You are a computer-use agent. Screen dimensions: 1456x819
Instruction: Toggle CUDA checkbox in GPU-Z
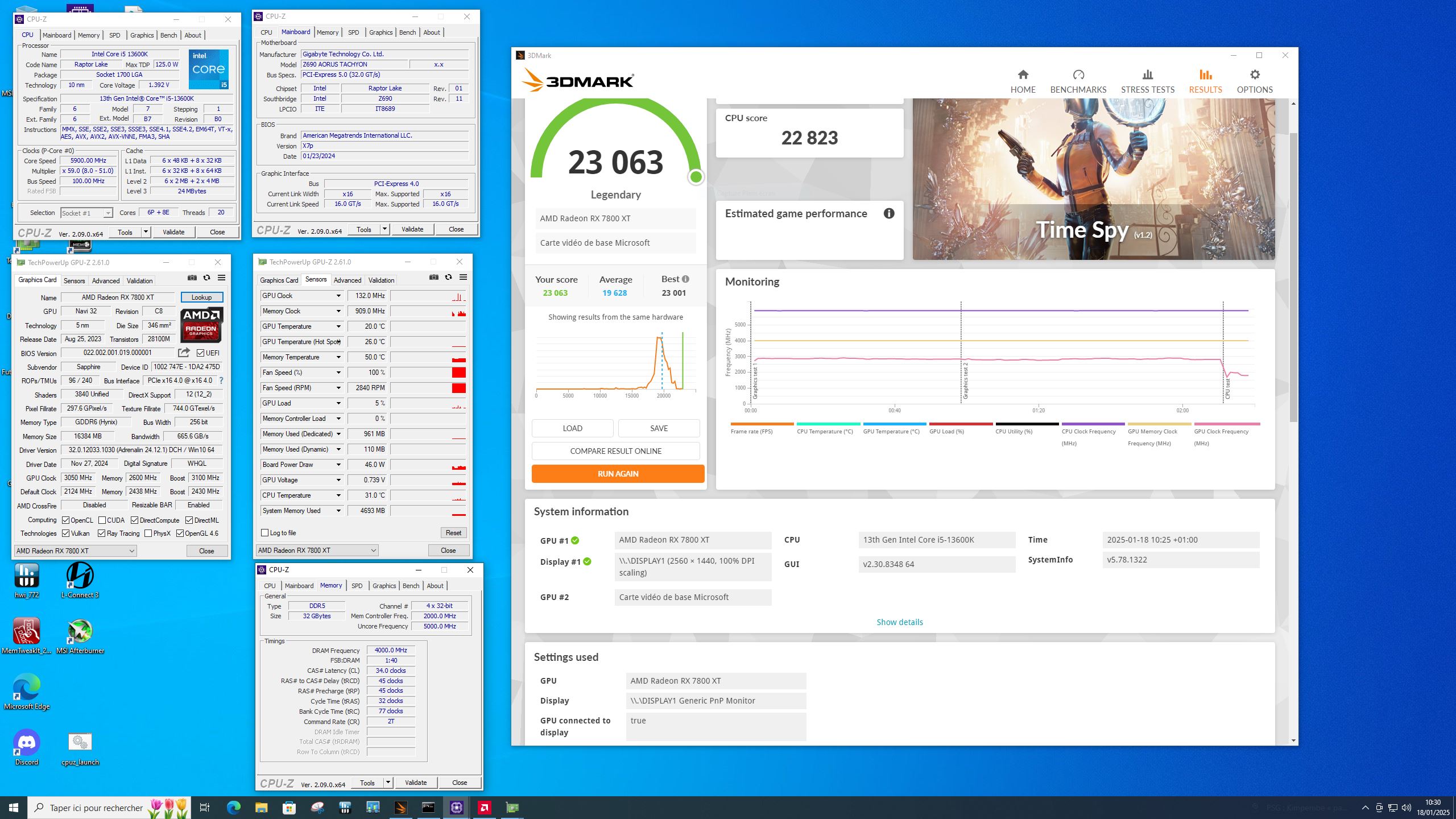(x=102, y=520)
